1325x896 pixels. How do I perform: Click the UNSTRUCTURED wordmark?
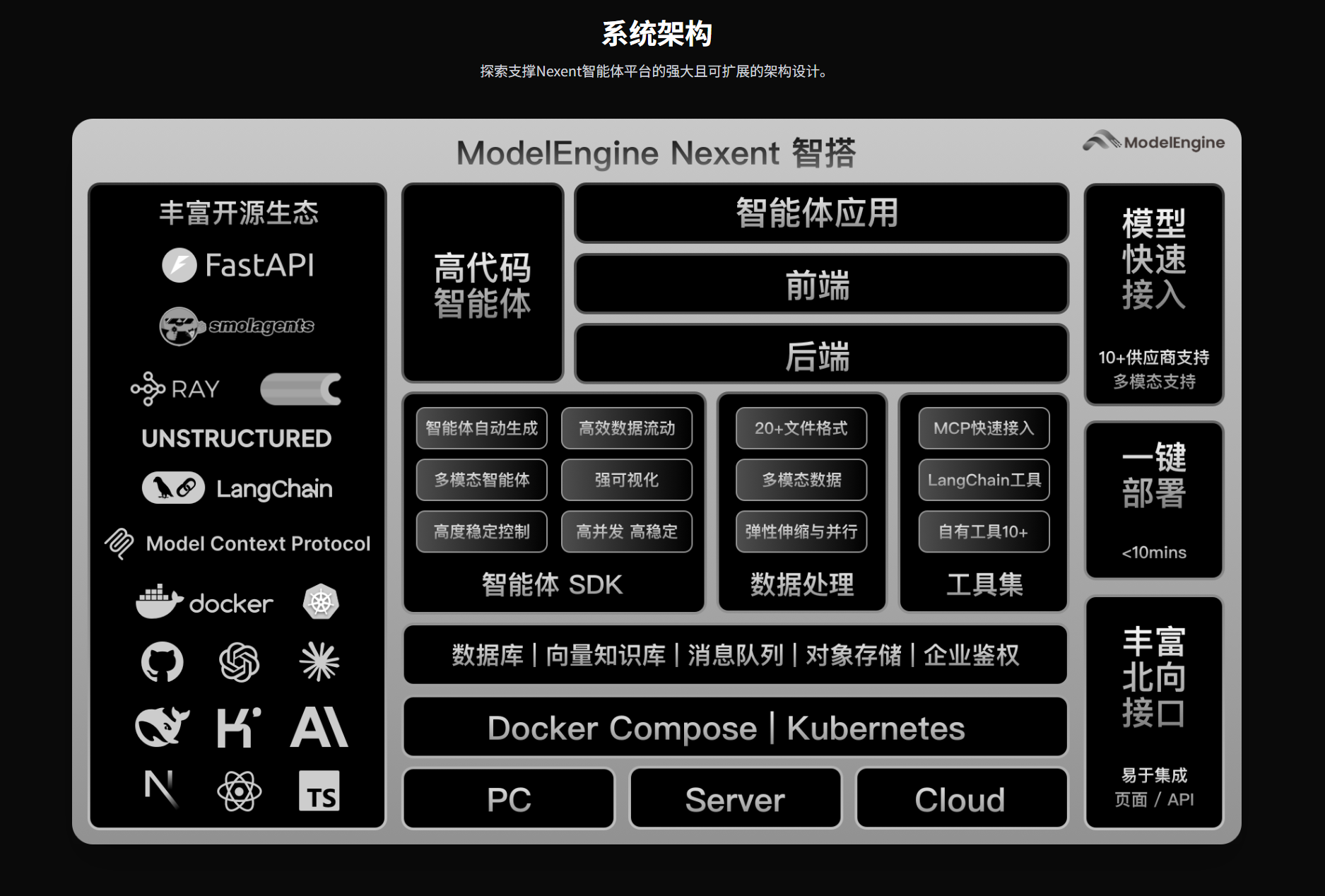tap(237, 438)
